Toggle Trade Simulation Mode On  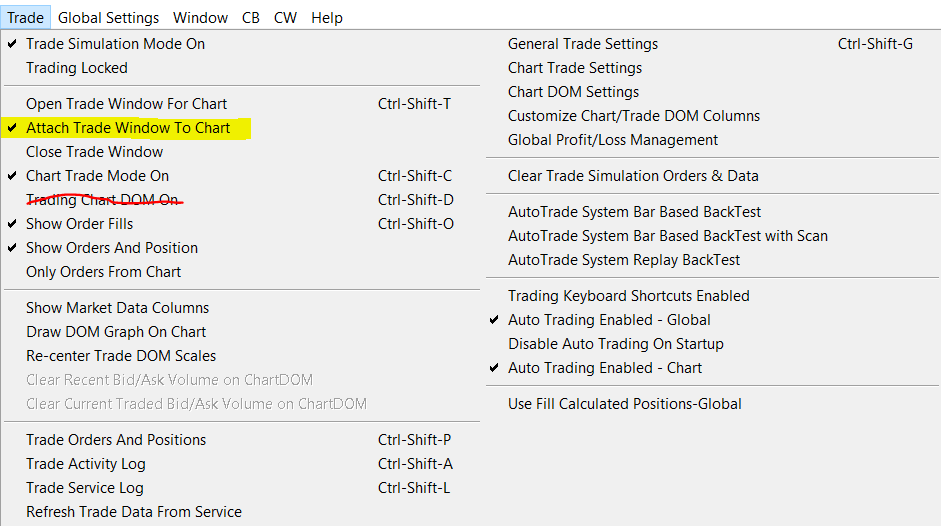[115, 44]
